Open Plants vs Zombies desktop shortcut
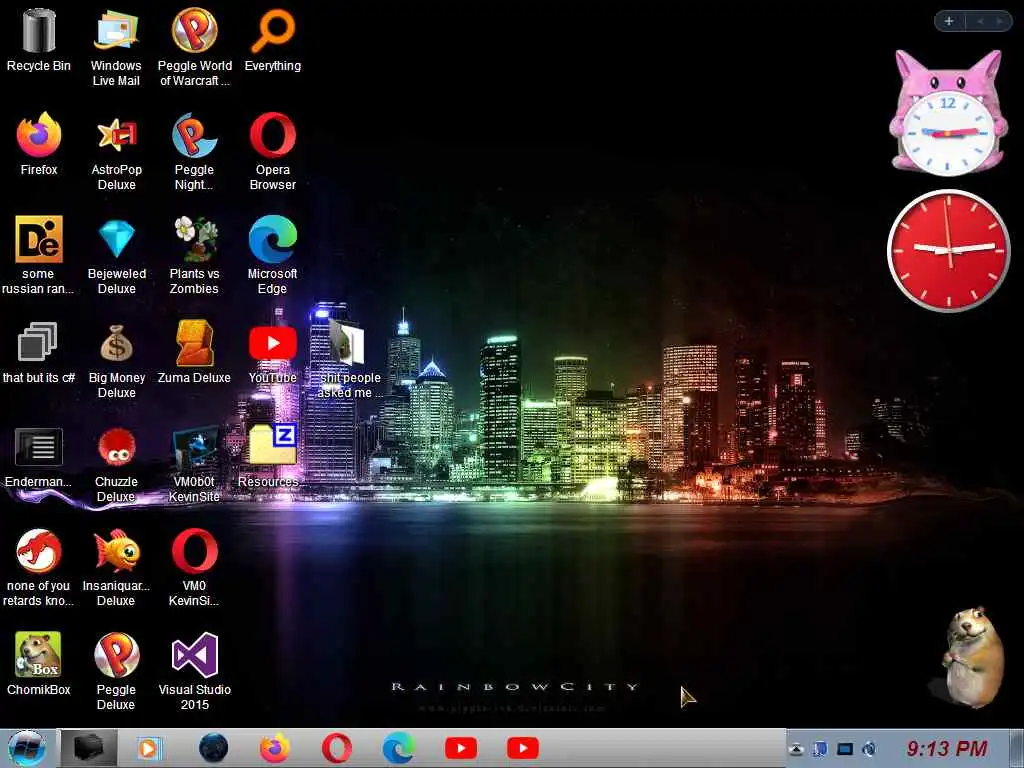Viewport: 1024px width, 768px height. click(194, 255)
